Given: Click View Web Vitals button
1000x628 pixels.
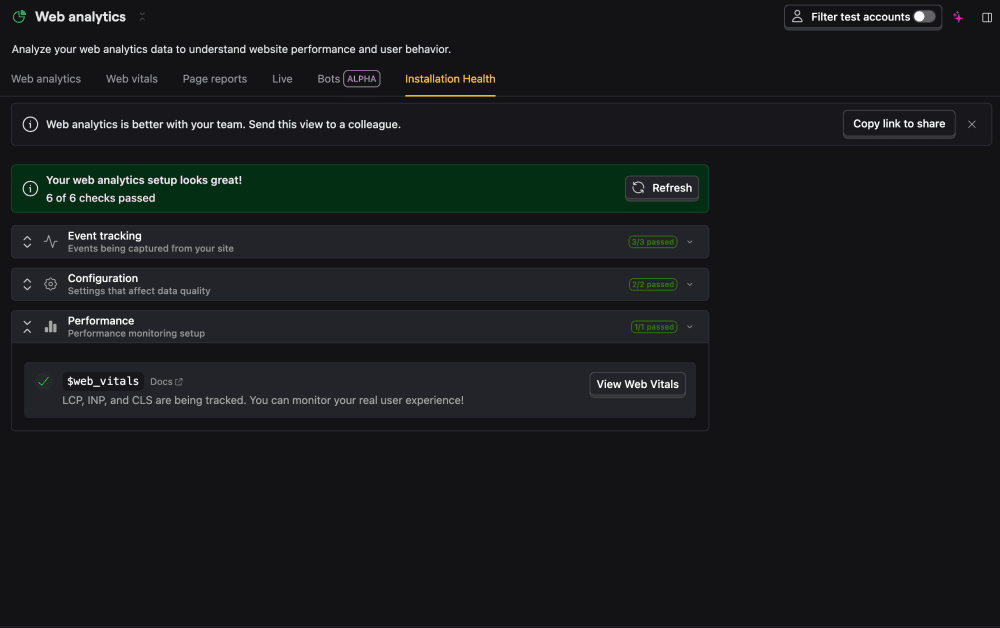Looking at the screenshot, I should click(637, 384).
